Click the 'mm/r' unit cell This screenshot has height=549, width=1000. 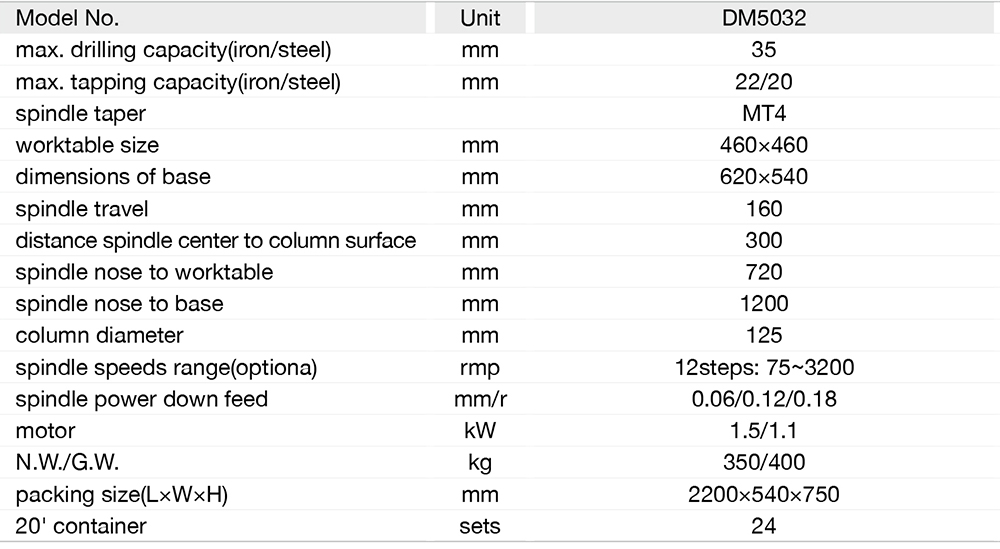point(480,399)
